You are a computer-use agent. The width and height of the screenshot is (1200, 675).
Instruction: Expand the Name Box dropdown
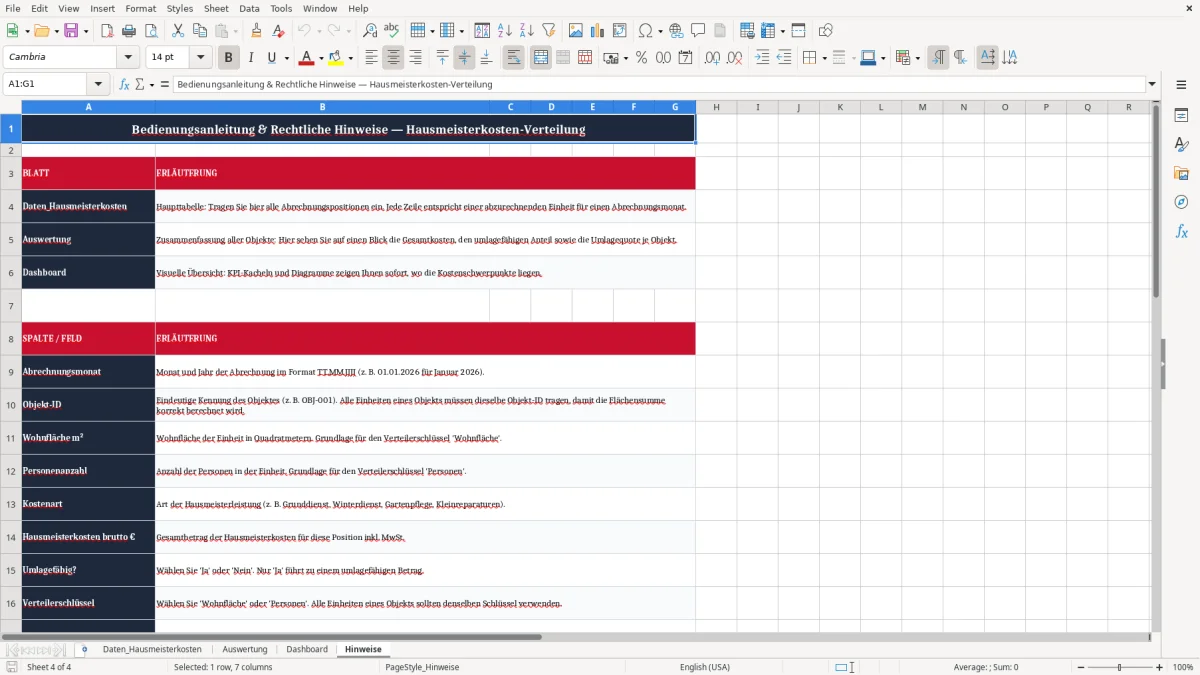[x=98, y=85]
